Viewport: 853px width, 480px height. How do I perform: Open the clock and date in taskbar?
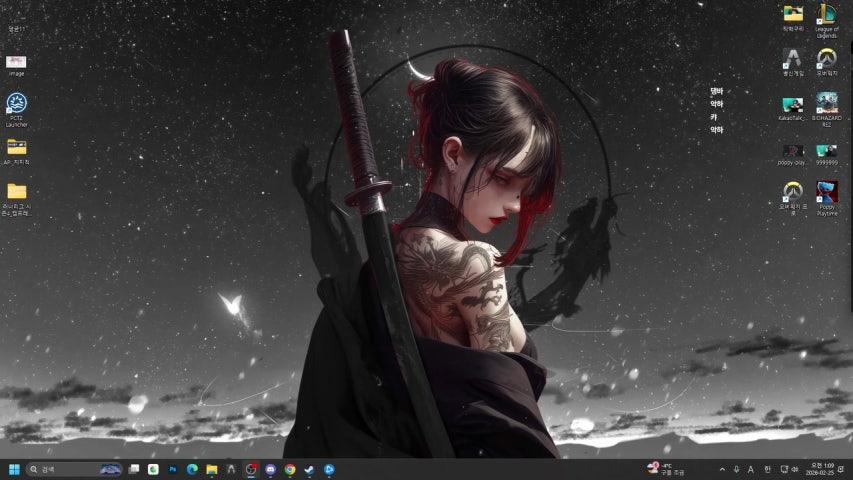click(822, 469)
